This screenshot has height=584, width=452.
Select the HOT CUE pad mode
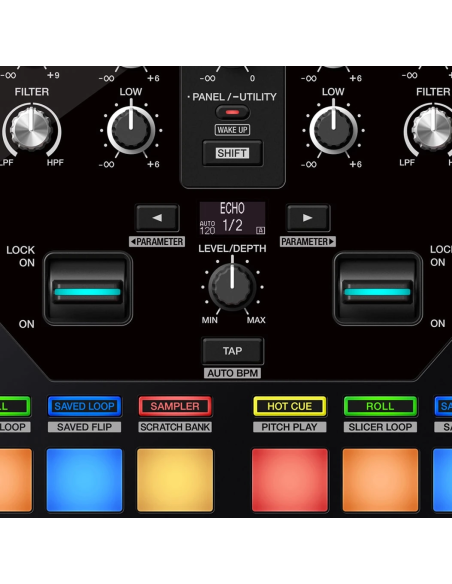point(290,406)
